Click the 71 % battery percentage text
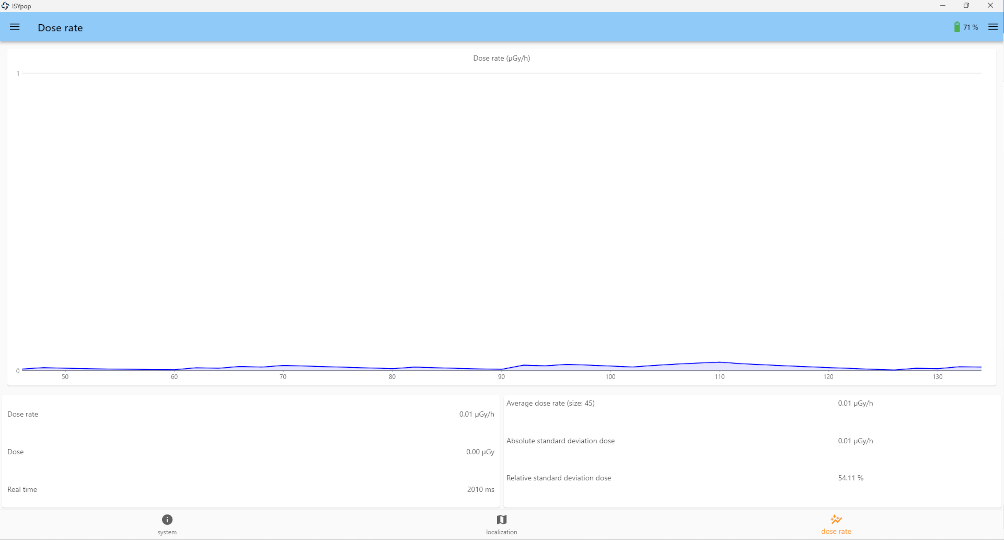 tap(970, 27)
